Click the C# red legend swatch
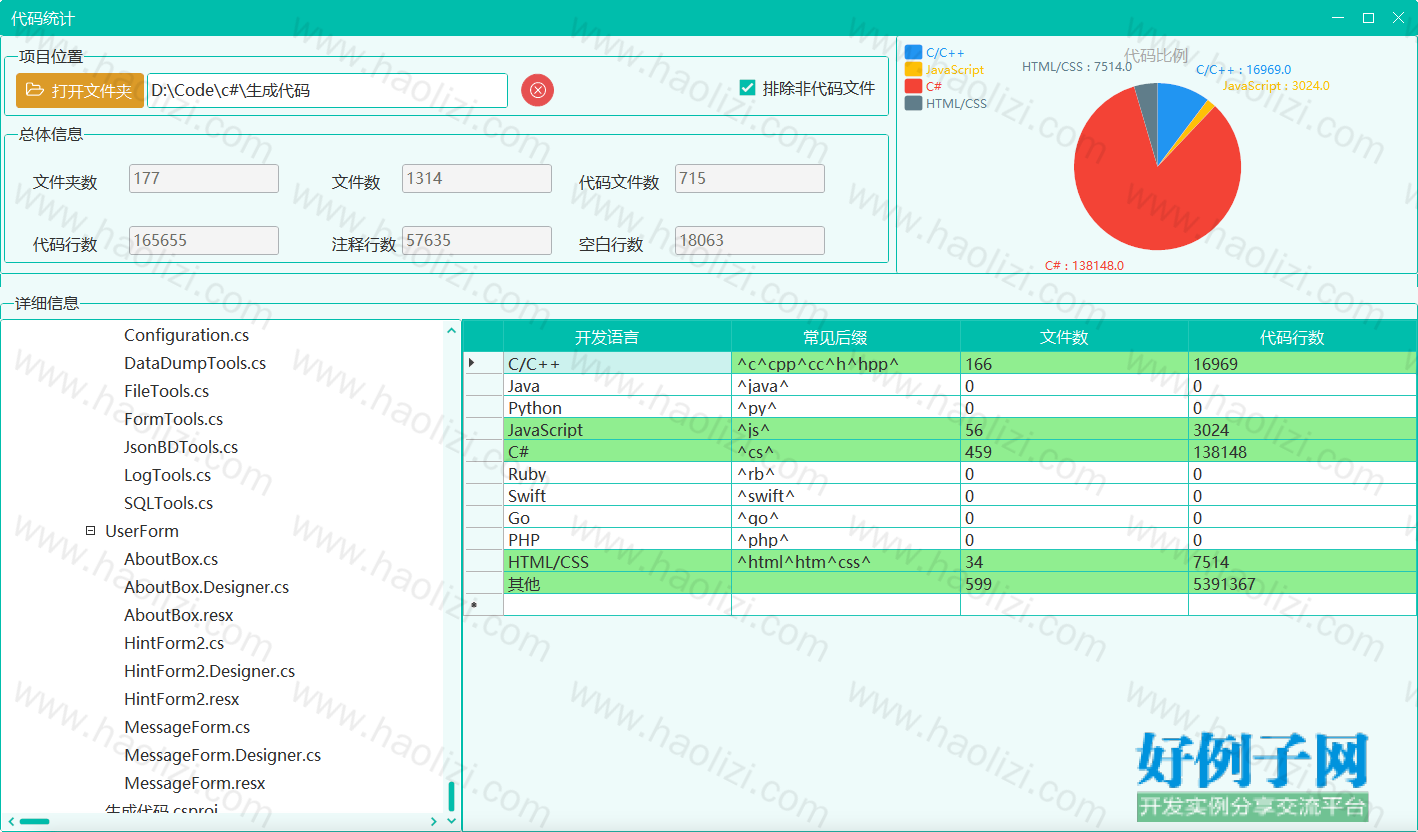The width and height of the screenshot is (1418, 832). click(913, 86)
